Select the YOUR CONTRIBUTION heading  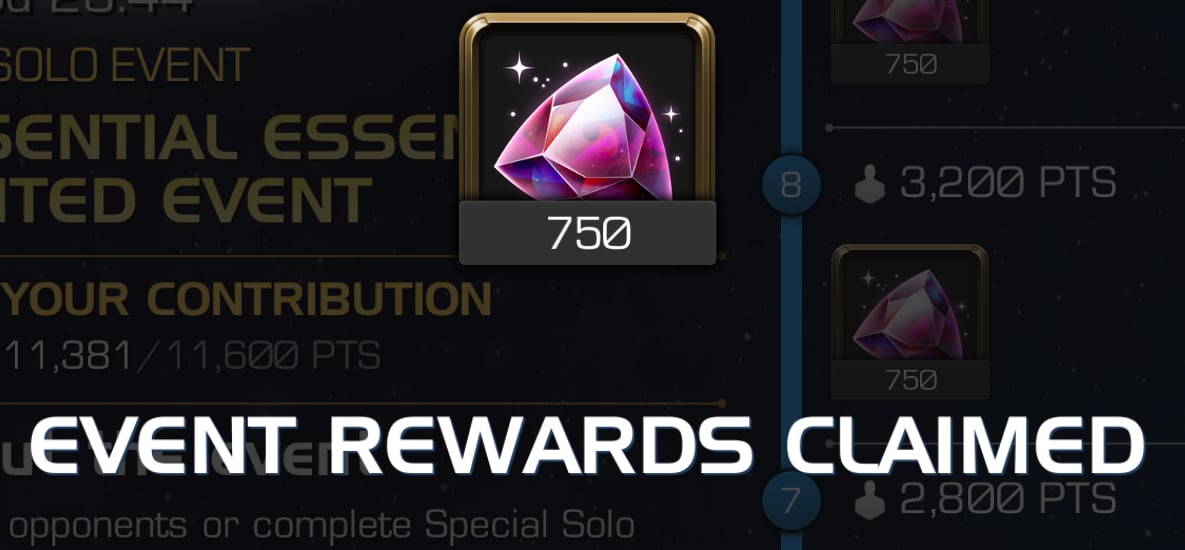click(x=247, y=299)
